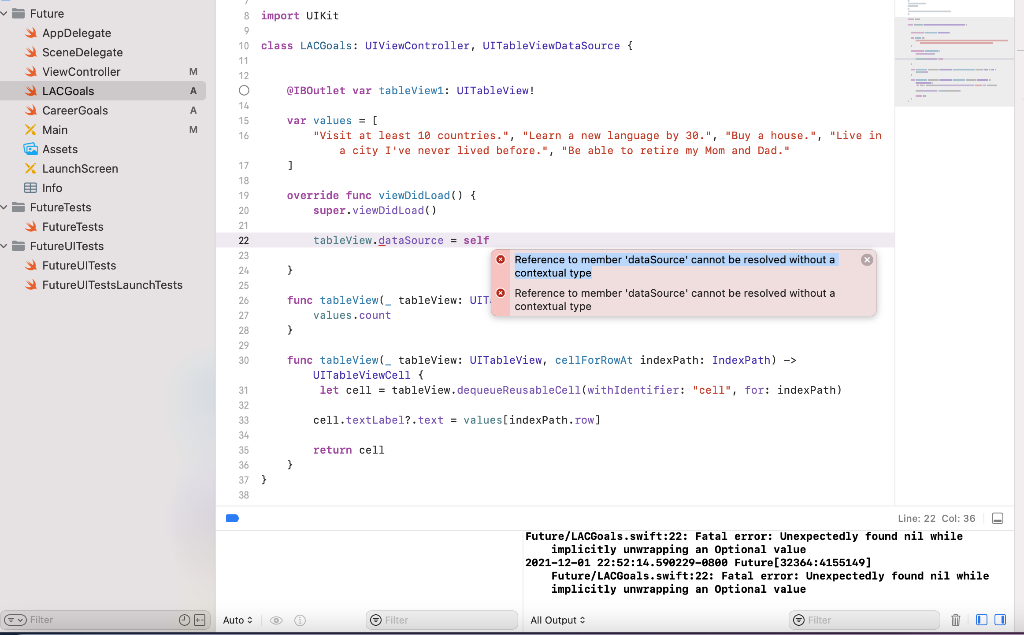Open AppDelegate swift file
The height and width of the screenshot is (635, 1024).
click(x=76, y=33)
